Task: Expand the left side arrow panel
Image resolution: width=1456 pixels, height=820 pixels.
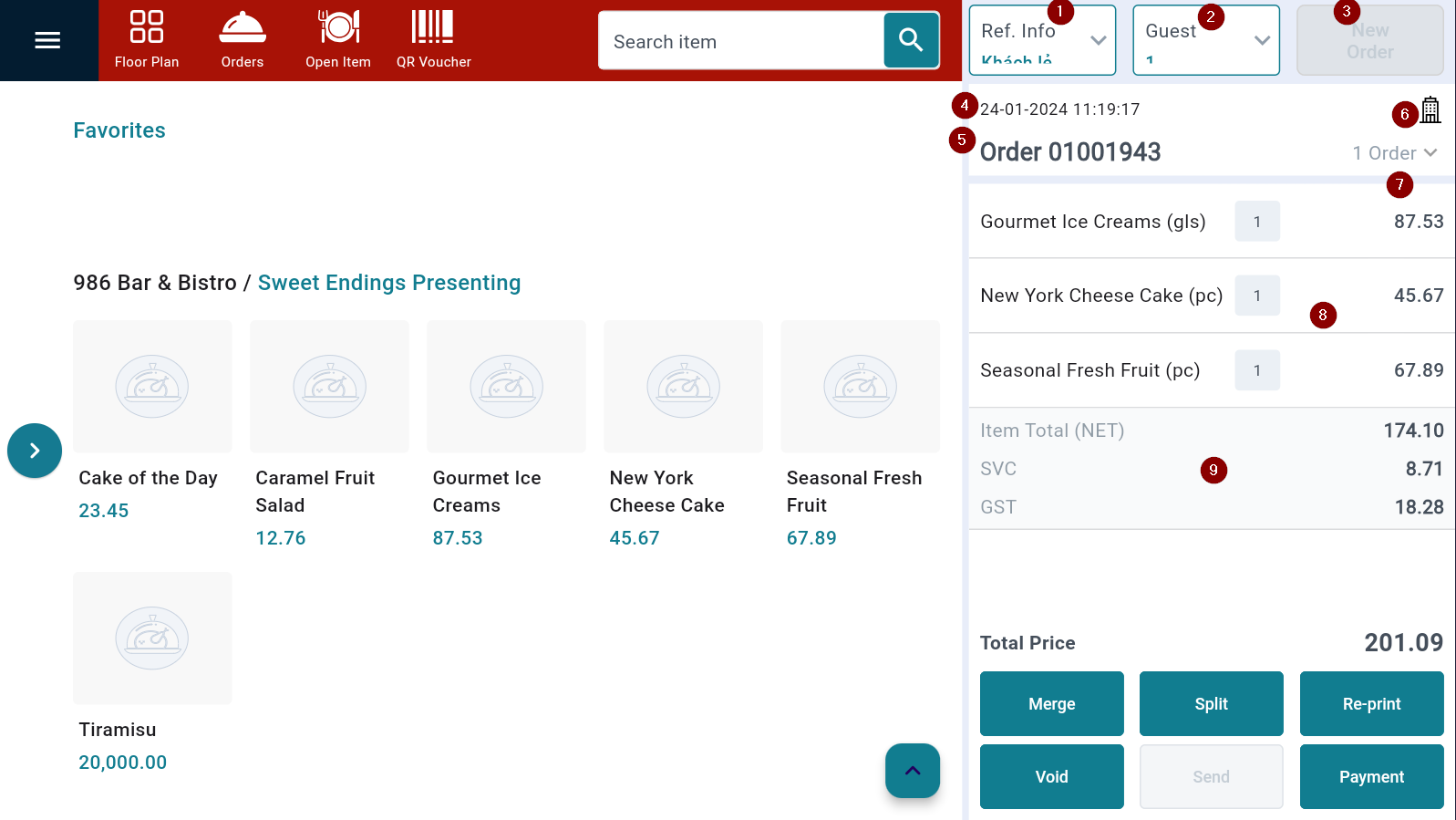Action: [x=35, y=451]
